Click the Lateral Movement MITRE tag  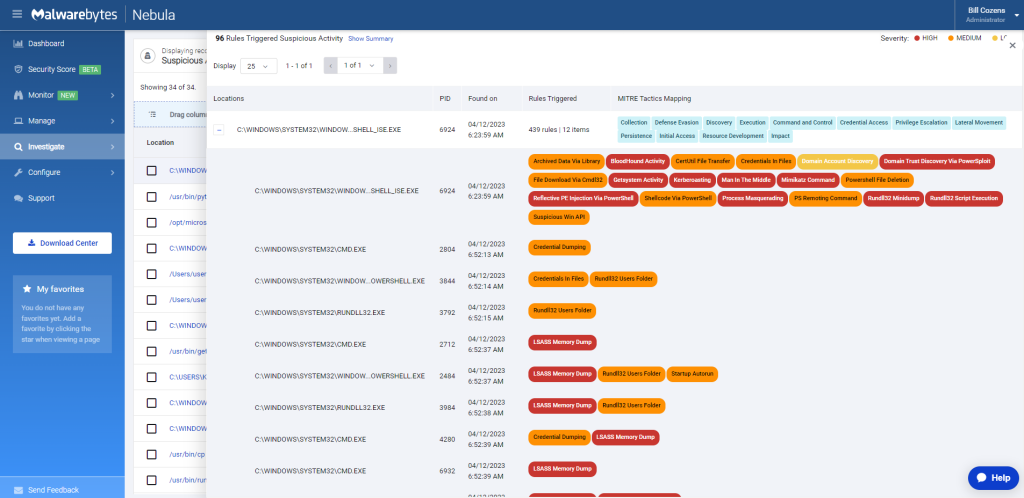(978, 122)
